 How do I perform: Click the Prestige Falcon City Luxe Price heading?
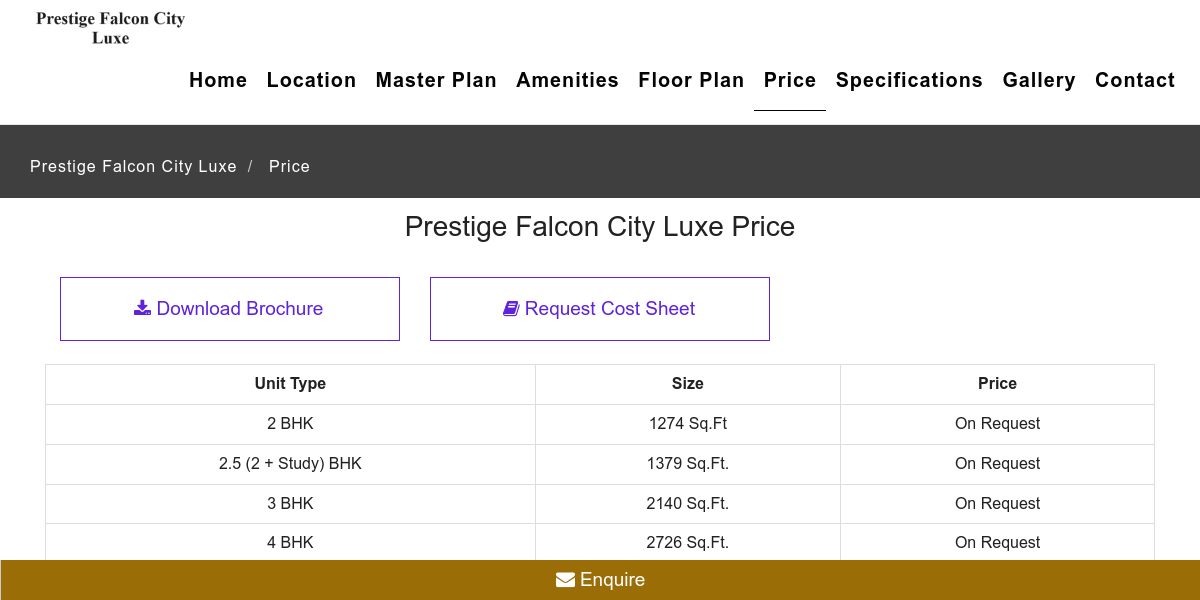coord(600,227)
